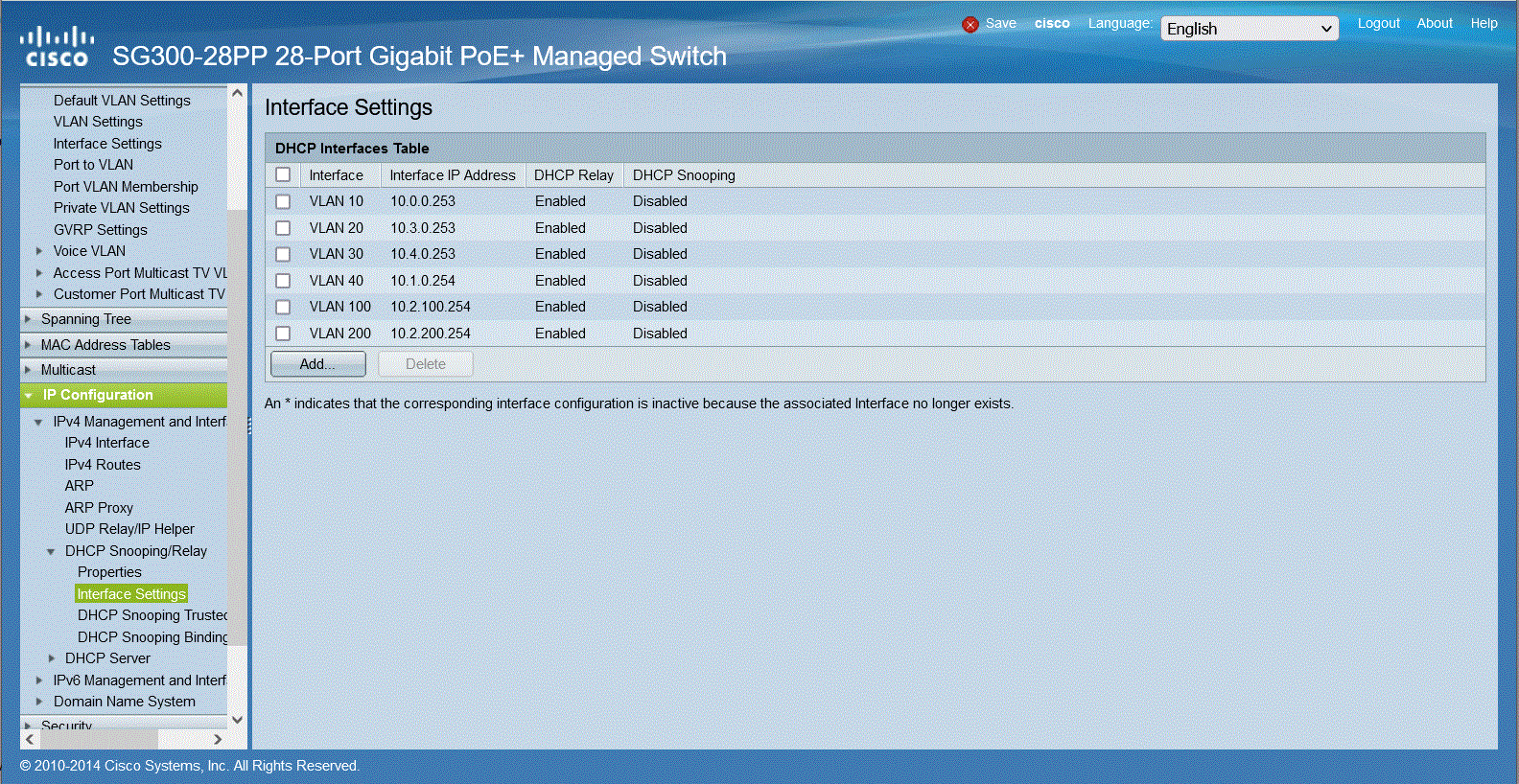The image size is (1519, 784).
Task: Open VLAN Interface Settings menu item
Action: pos(107,144)
